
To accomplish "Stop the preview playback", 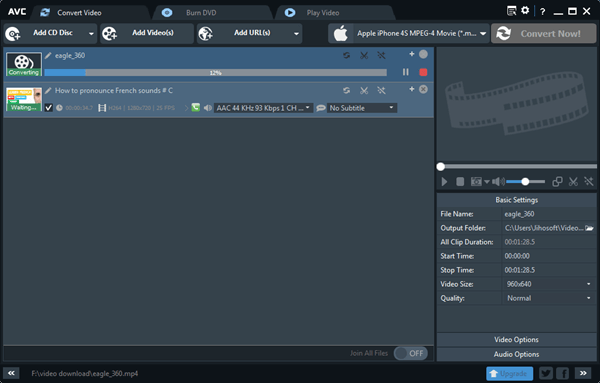I will click(x=460, y=182).
